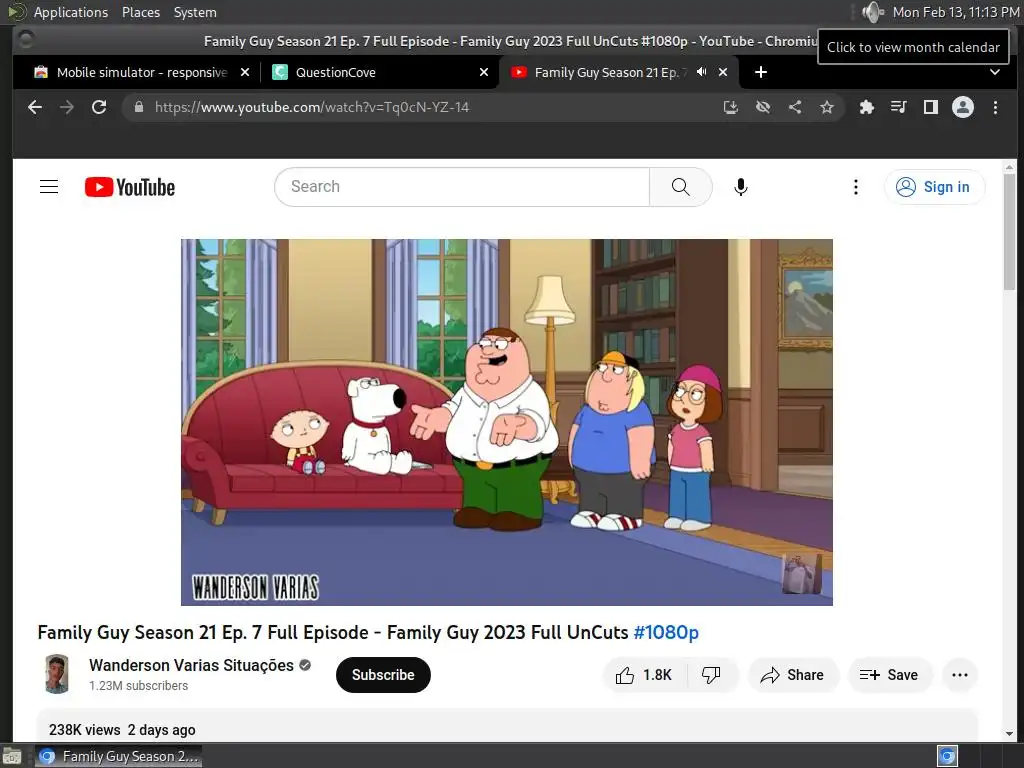Click the workspace switcher in bottom panel
The image size is (1024, 768).
(x=948, y=756)
